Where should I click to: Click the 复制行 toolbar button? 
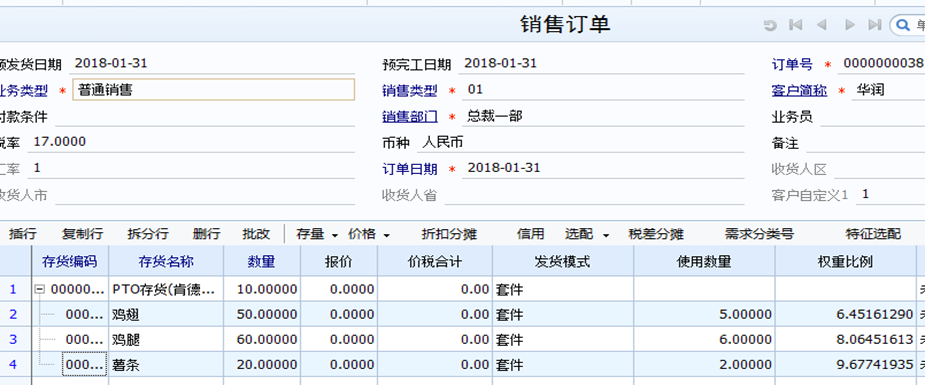pos(83,234)
